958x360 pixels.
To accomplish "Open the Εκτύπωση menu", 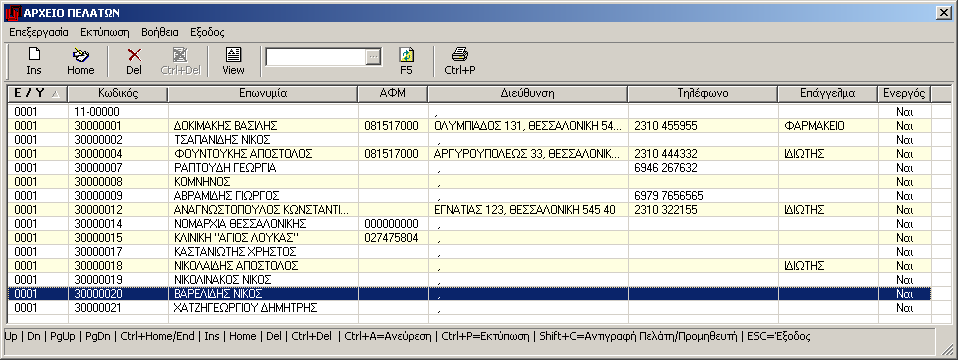I will 104,32.
